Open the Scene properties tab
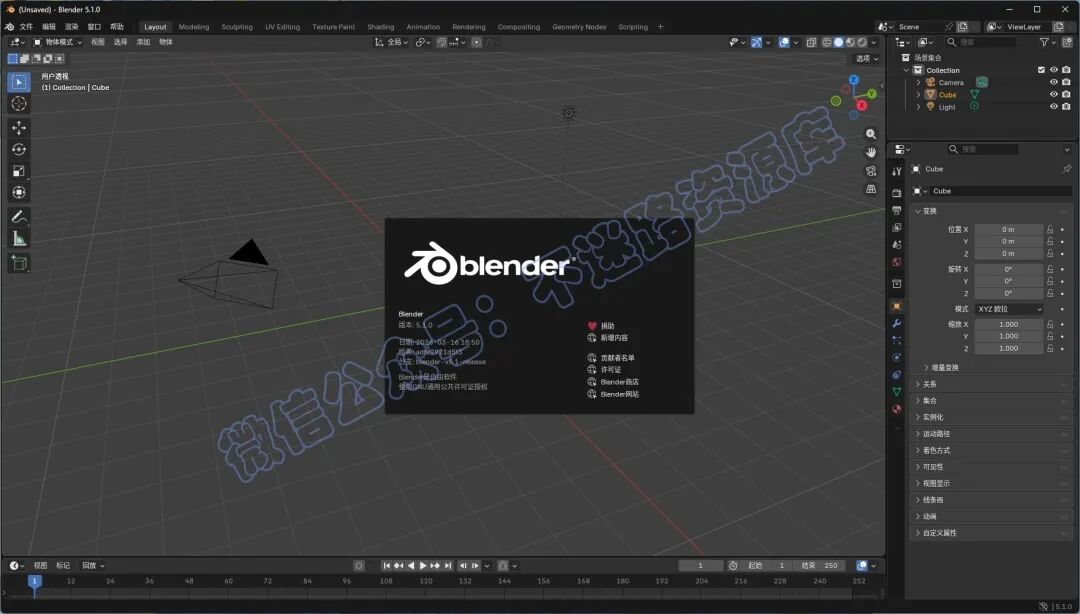Viewport: 1080px width, 614px height. click(x=896, y=245)
